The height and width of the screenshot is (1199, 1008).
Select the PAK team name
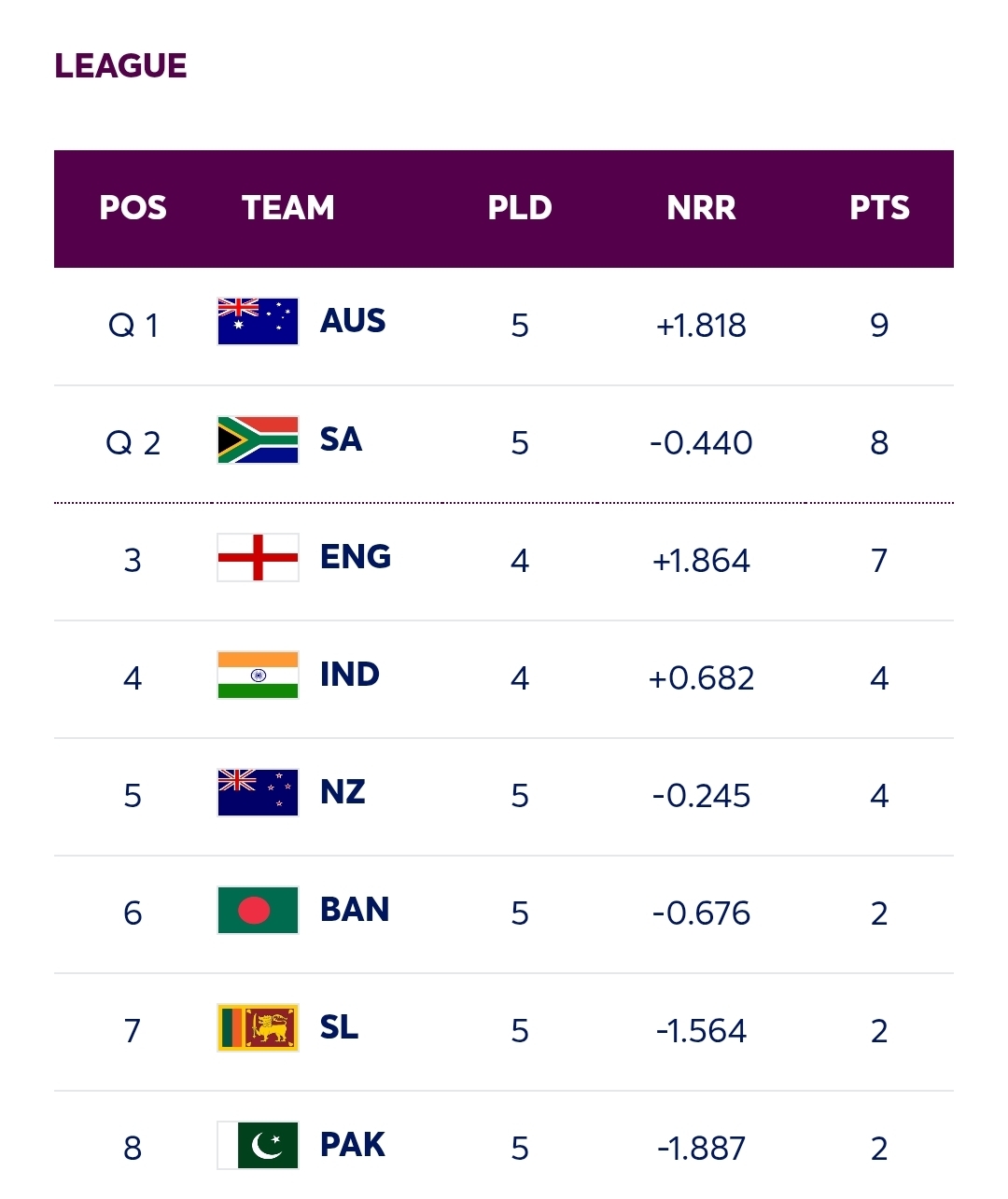pos(353,1144)
